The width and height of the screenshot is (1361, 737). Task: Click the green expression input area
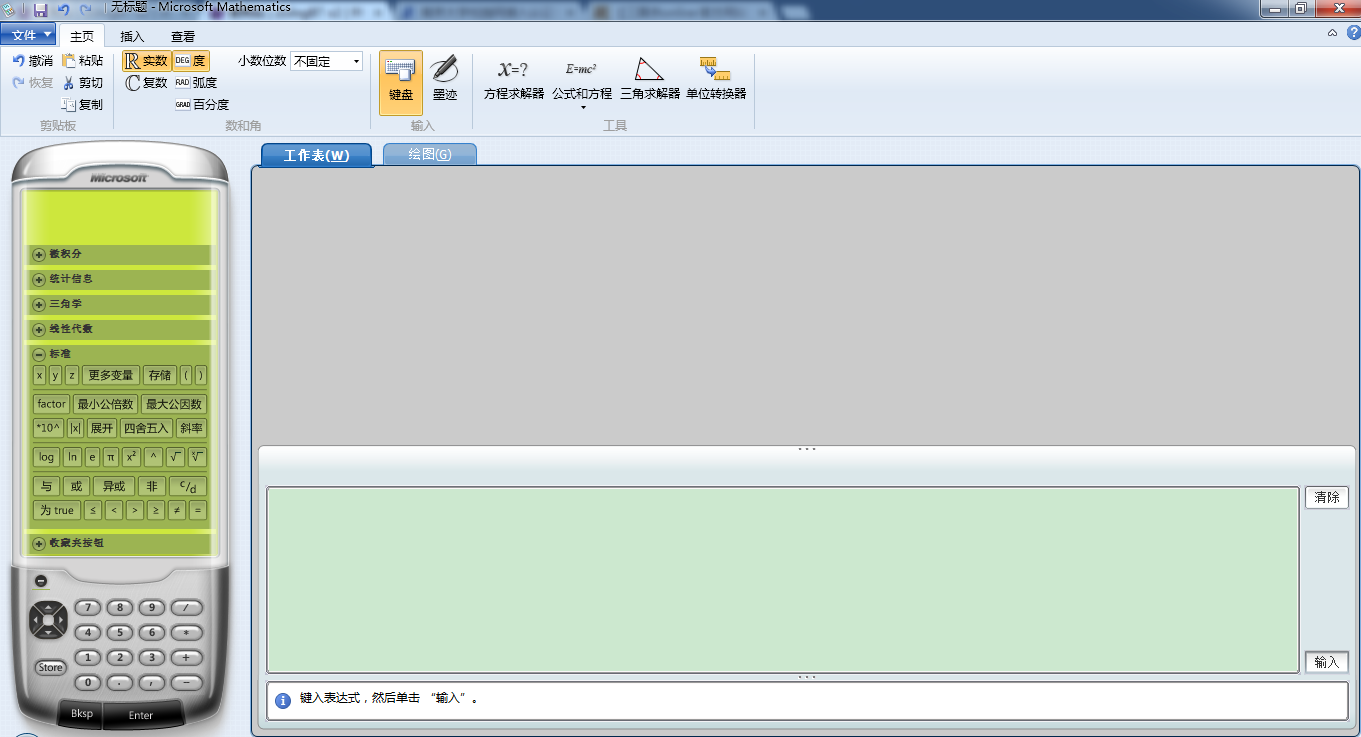click(x=782, y=580)
